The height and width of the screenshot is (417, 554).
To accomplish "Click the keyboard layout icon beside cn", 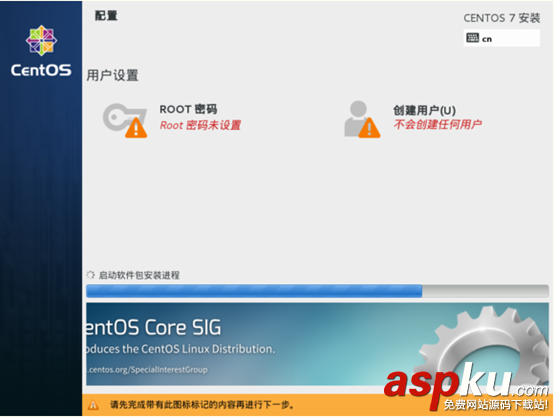I will coord(472,38).
